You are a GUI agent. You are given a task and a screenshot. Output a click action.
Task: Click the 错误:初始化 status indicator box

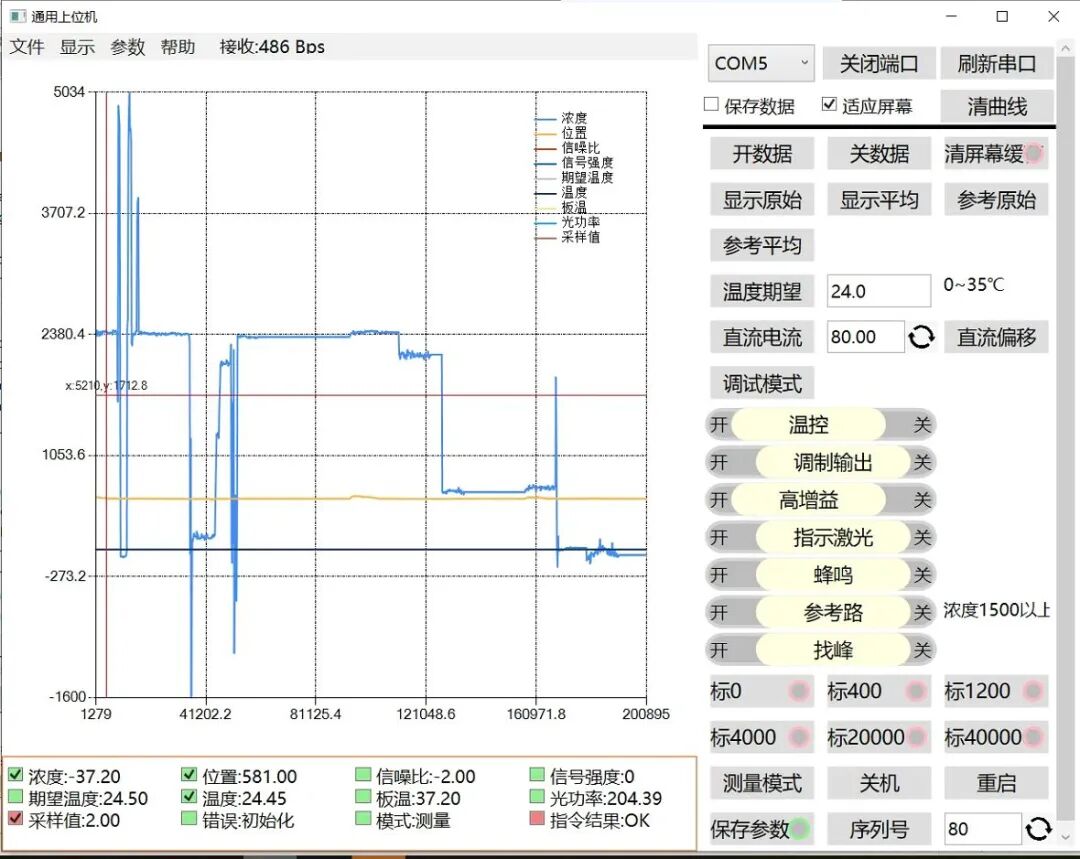[x=189, y=820]
